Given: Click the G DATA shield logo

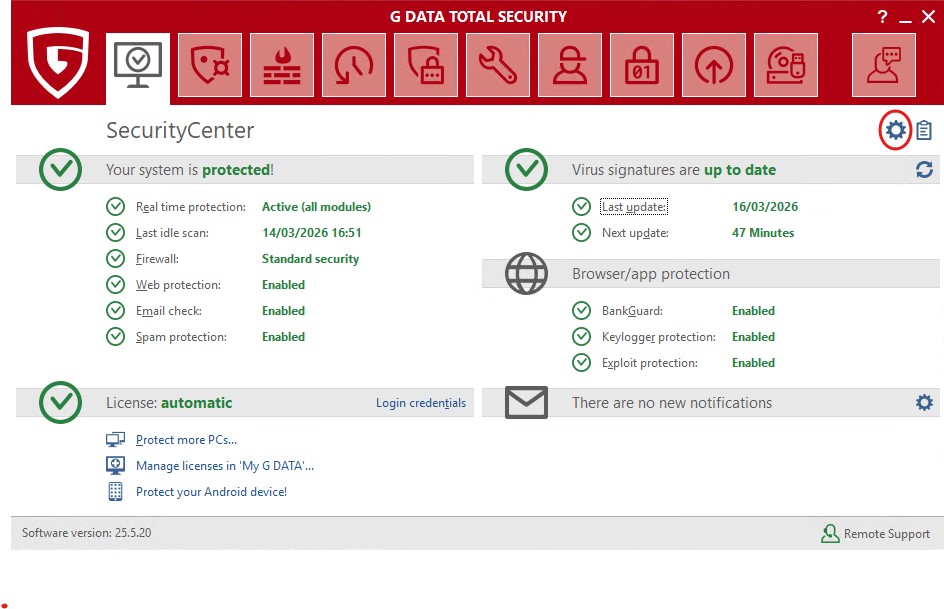Looking at the screenshot, I should [x=58, y=63].
